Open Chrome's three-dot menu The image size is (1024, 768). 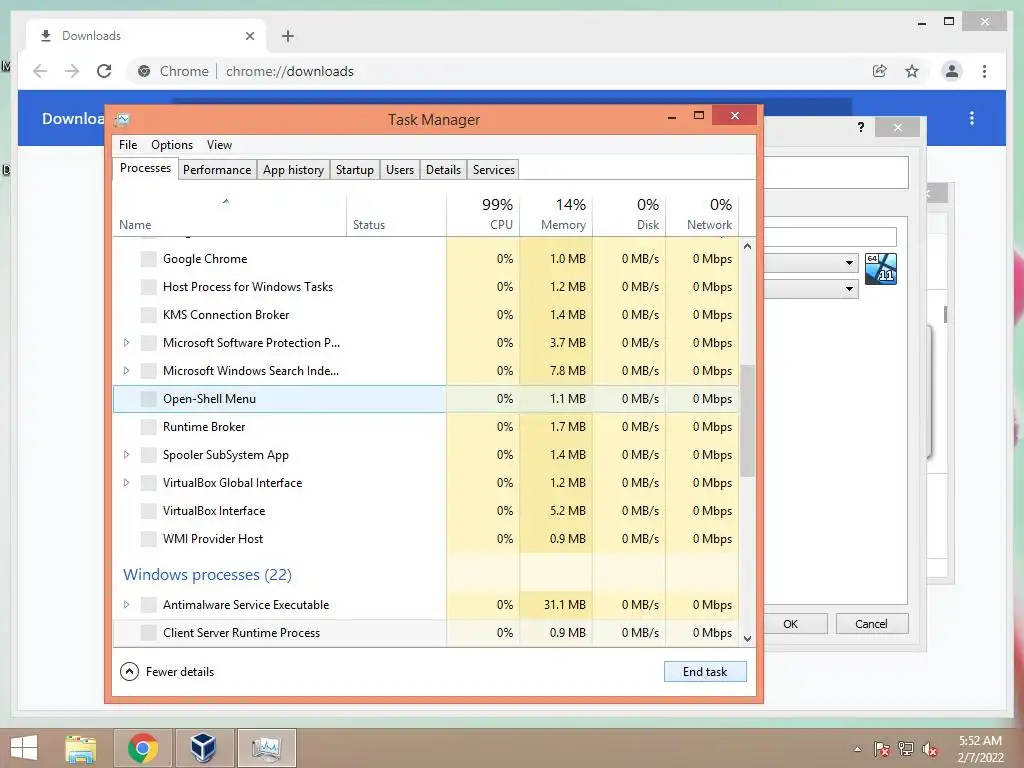[984, 71]
